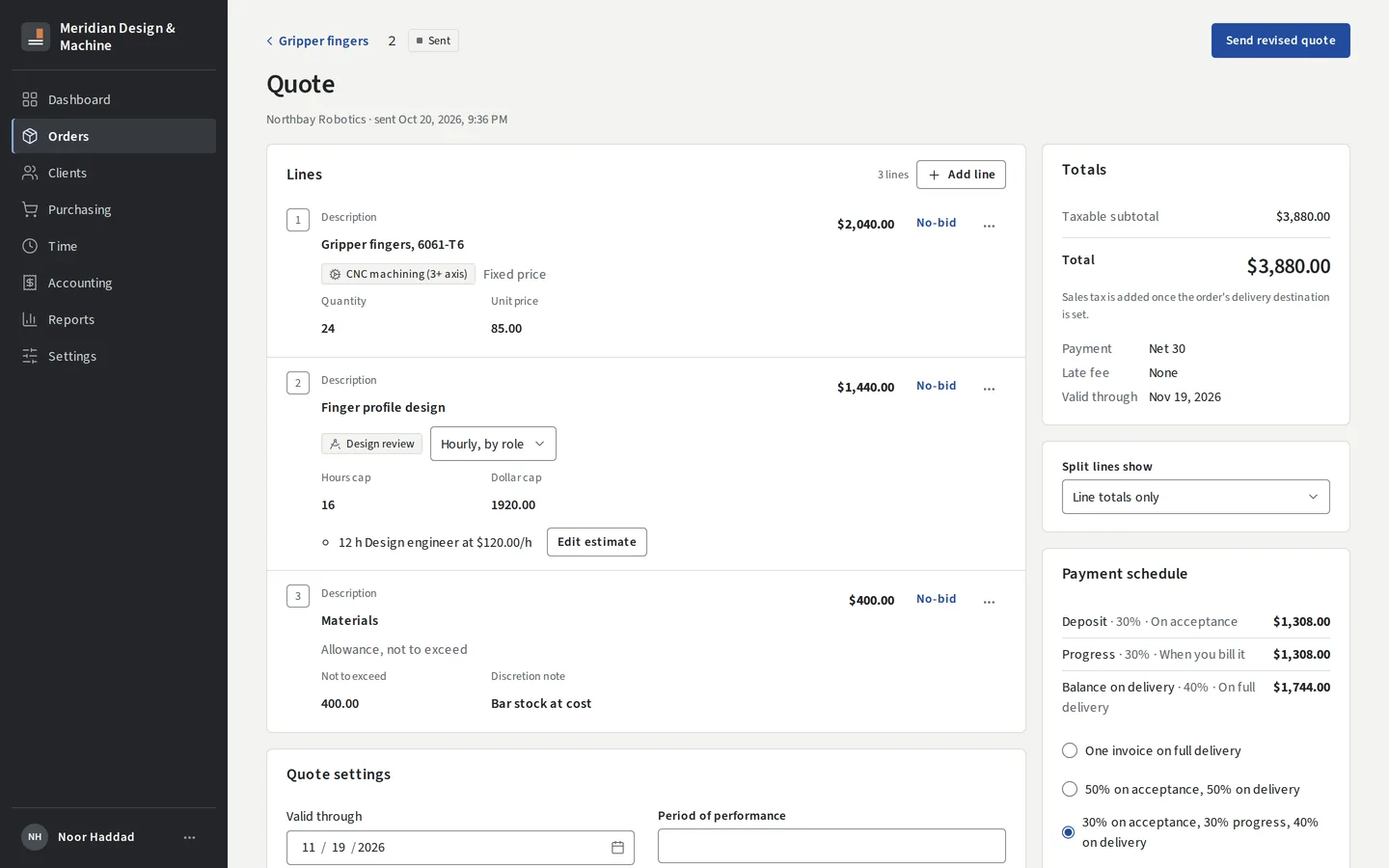Click the unit price value 85.00
The width and height of the screenshot is (1389, 868).
click(x=506, y=329)
